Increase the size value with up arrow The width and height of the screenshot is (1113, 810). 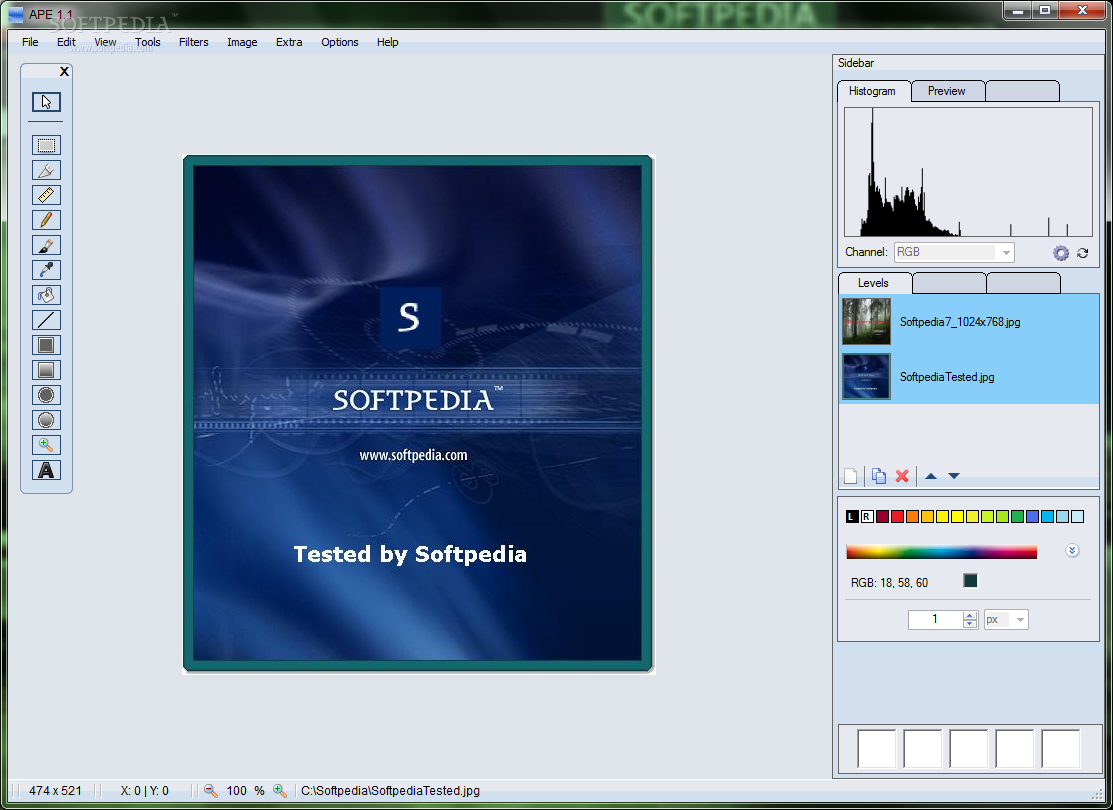970,615
